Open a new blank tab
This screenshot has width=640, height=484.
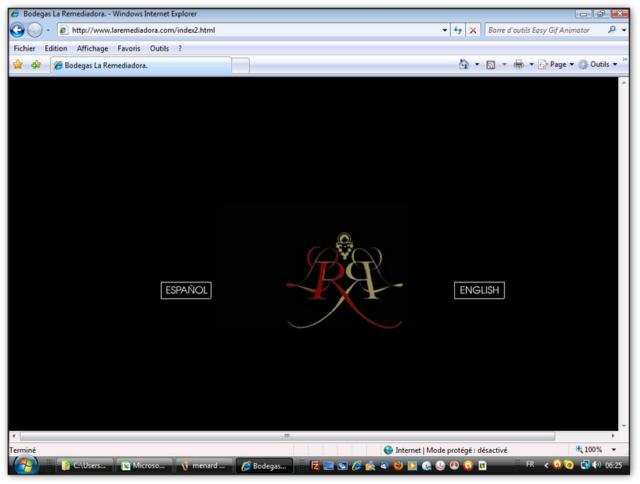click(x=240, y=66)
